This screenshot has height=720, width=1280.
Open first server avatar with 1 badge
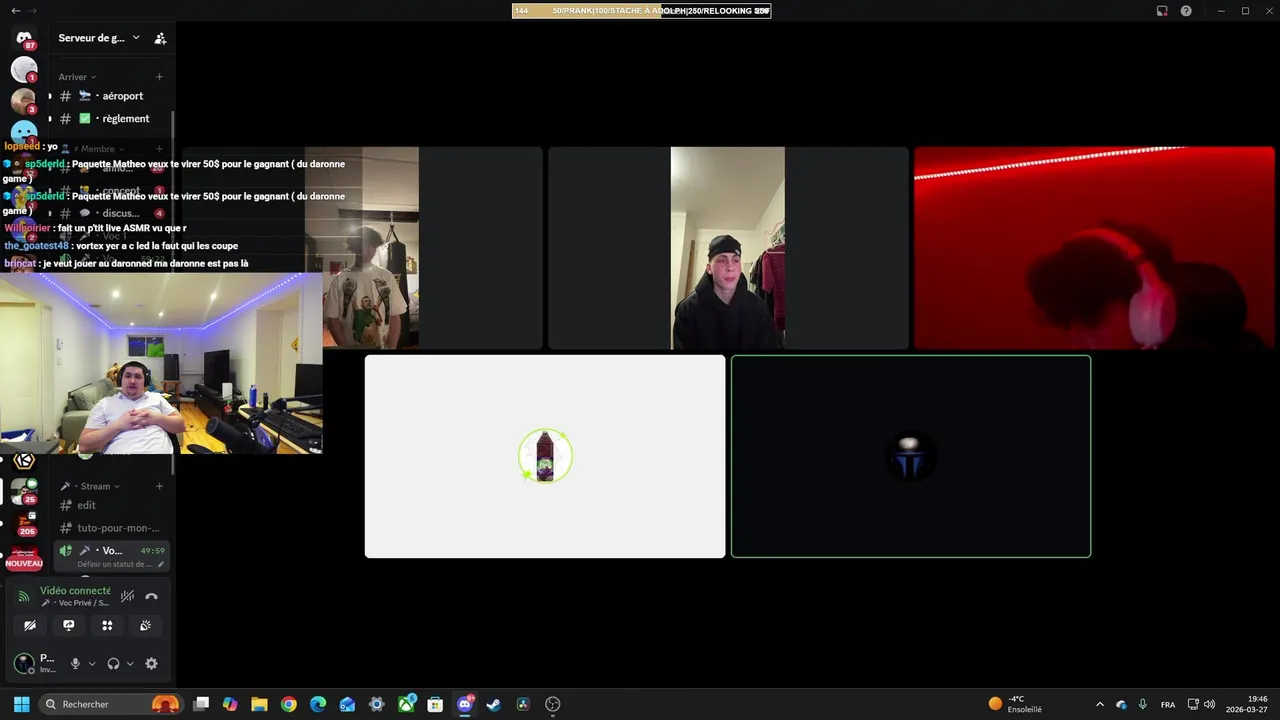pos(24,69)
